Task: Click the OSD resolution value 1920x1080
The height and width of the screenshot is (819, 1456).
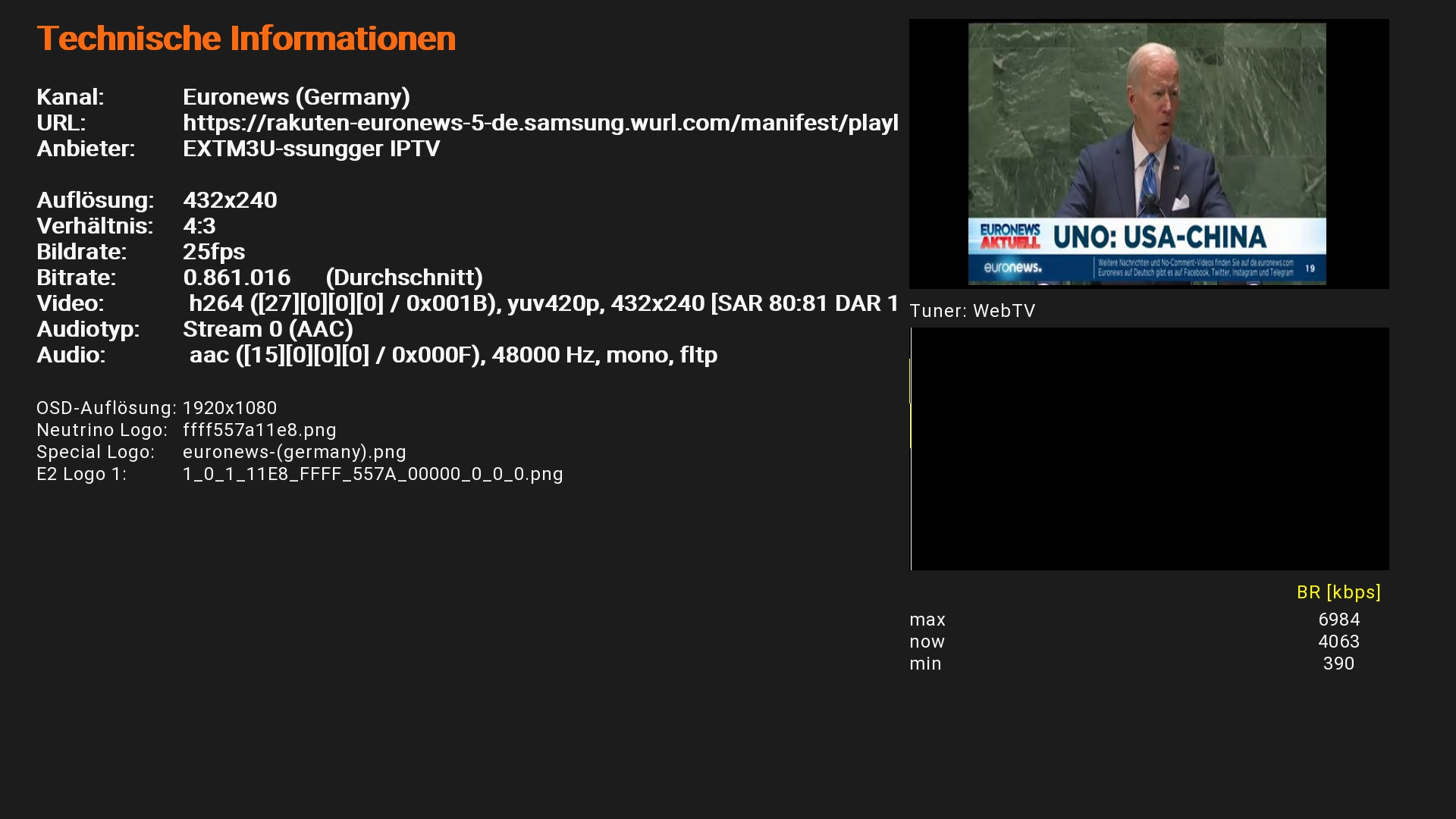Action: [230, 408]
